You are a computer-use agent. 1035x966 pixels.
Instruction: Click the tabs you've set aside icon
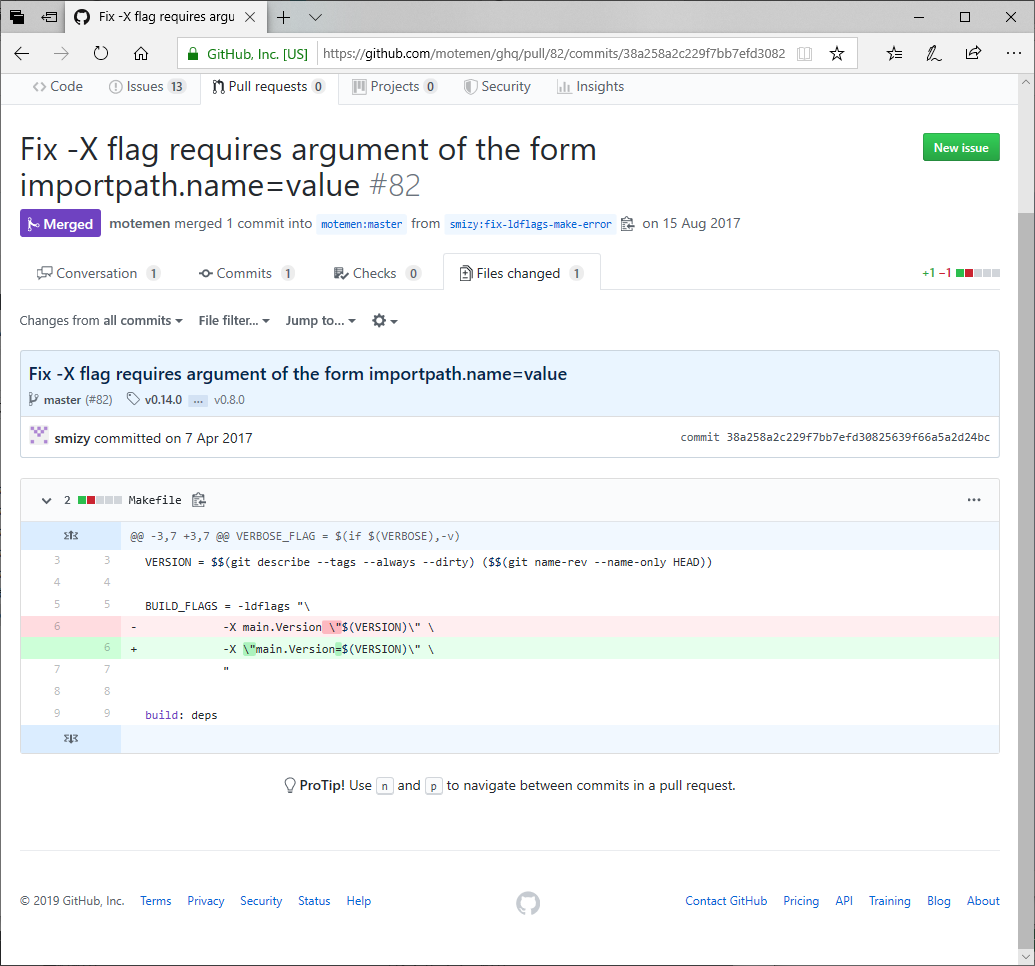[17, 17]
